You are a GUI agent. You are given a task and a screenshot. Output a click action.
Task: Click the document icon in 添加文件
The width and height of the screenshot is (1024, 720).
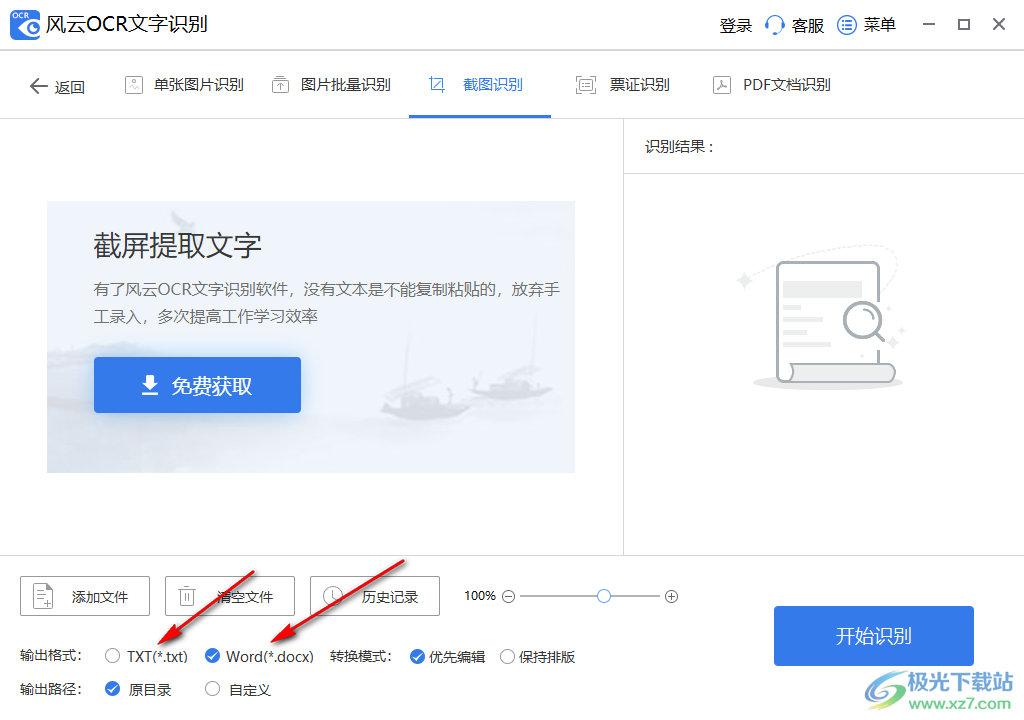point(43,596)
